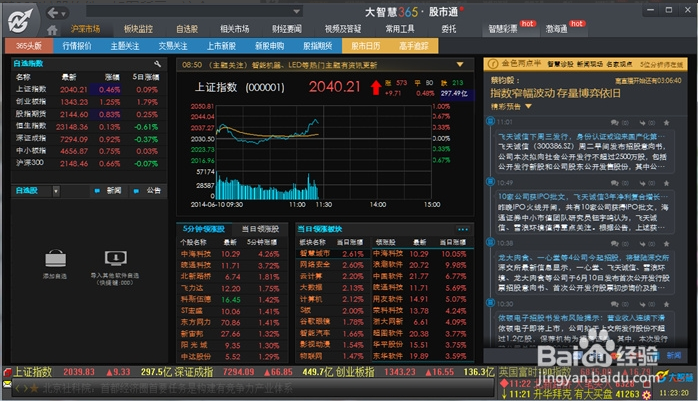
Task: Toggle the 公告 option in 自选股 panel
Action: pyautogui.click(x=147, y=190)
